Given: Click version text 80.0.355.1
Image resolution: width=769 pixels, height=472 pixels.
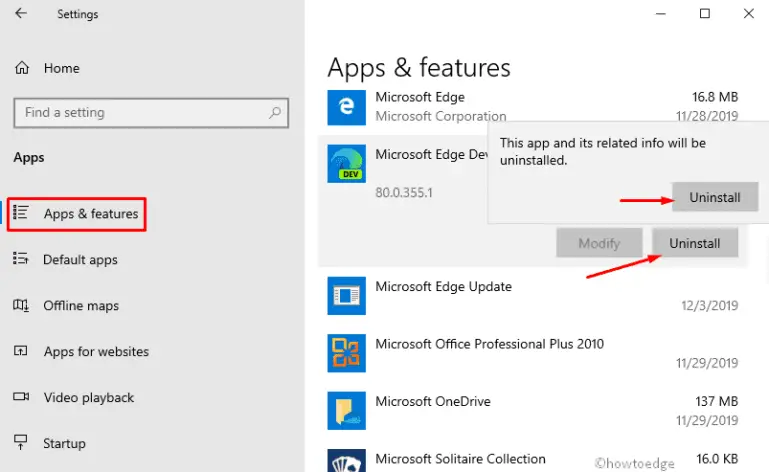Looking at the screenshot, I should pyautogui.click(x=404, y=192).
